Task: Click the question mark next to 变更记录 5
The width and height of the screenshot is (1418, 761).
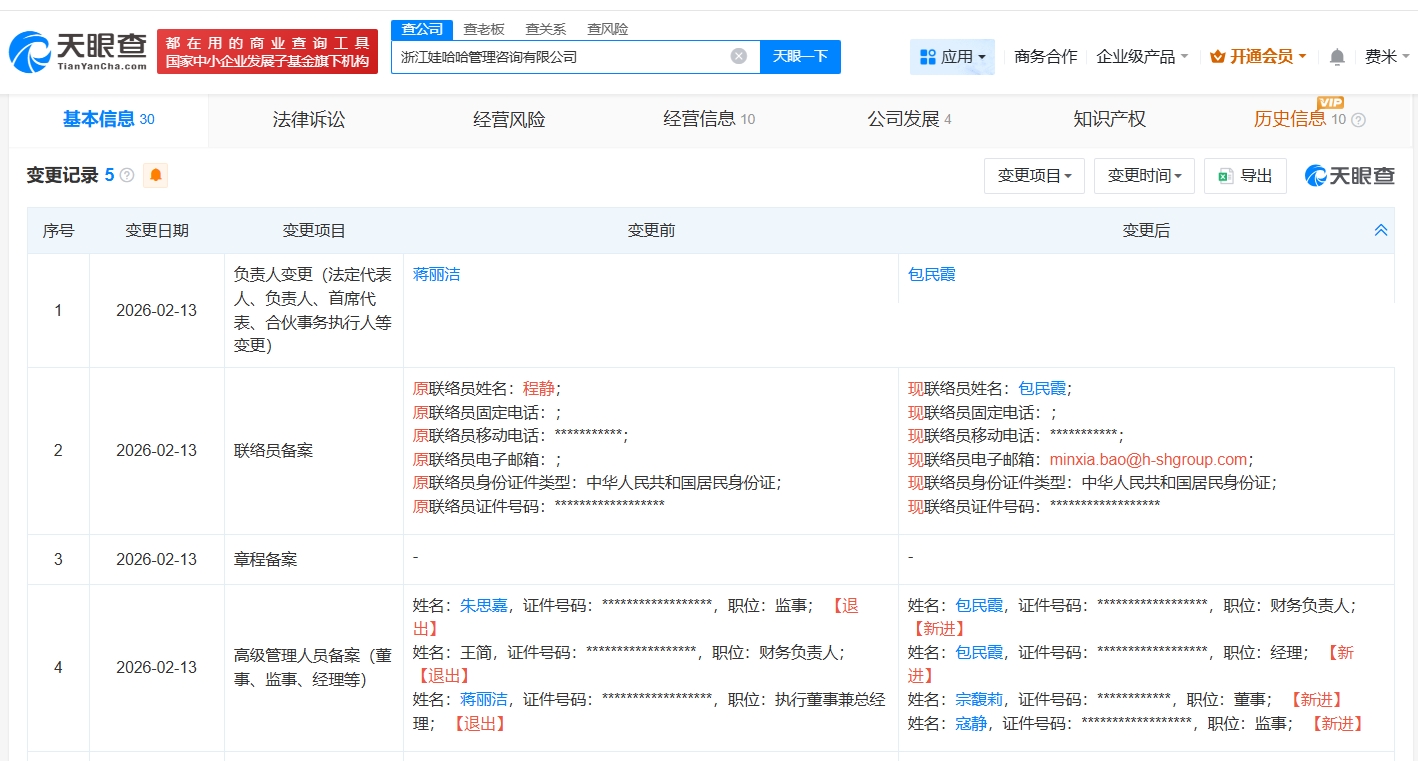Action: click(125, 175)
